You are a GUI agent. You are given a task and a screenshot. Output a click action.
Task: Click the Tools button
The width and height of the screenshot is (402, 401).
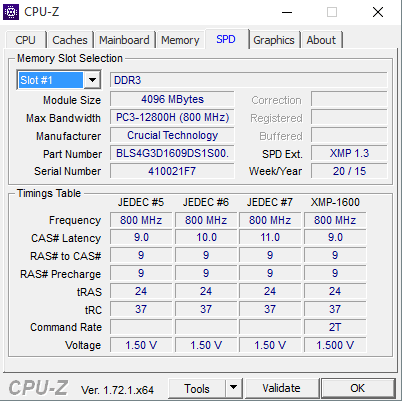click(197, 388)
